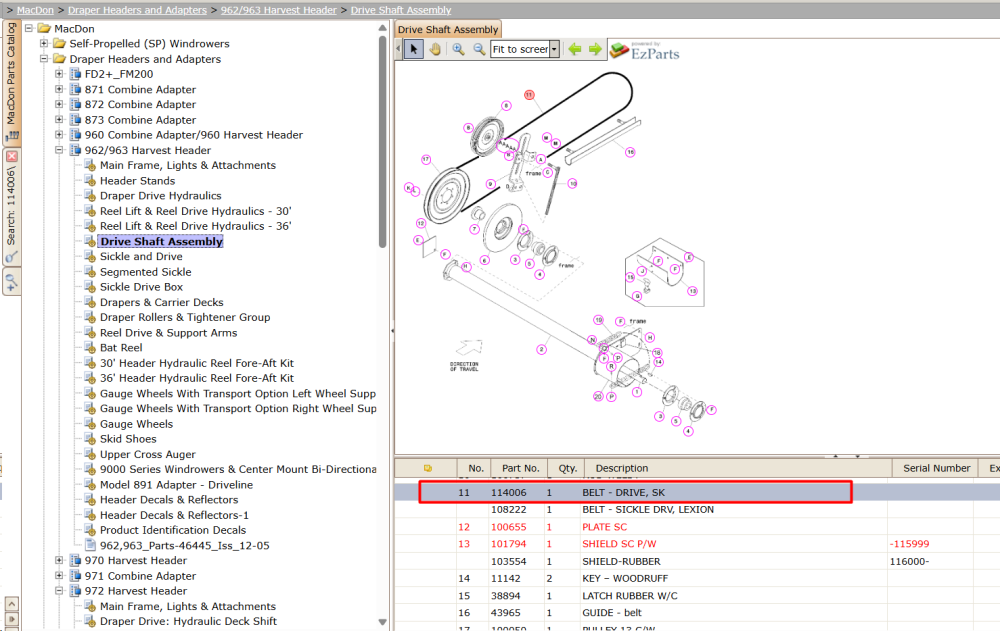Select Draper Drive Hydraulics tree item
This screenshot has width=1000, height=631.
161,196
